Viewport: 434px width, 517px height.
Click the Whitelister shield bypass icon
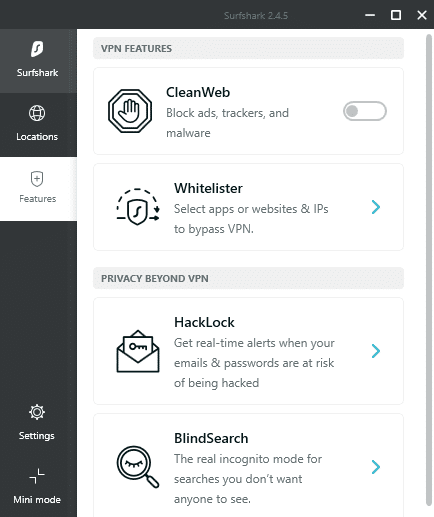[138, 207]
